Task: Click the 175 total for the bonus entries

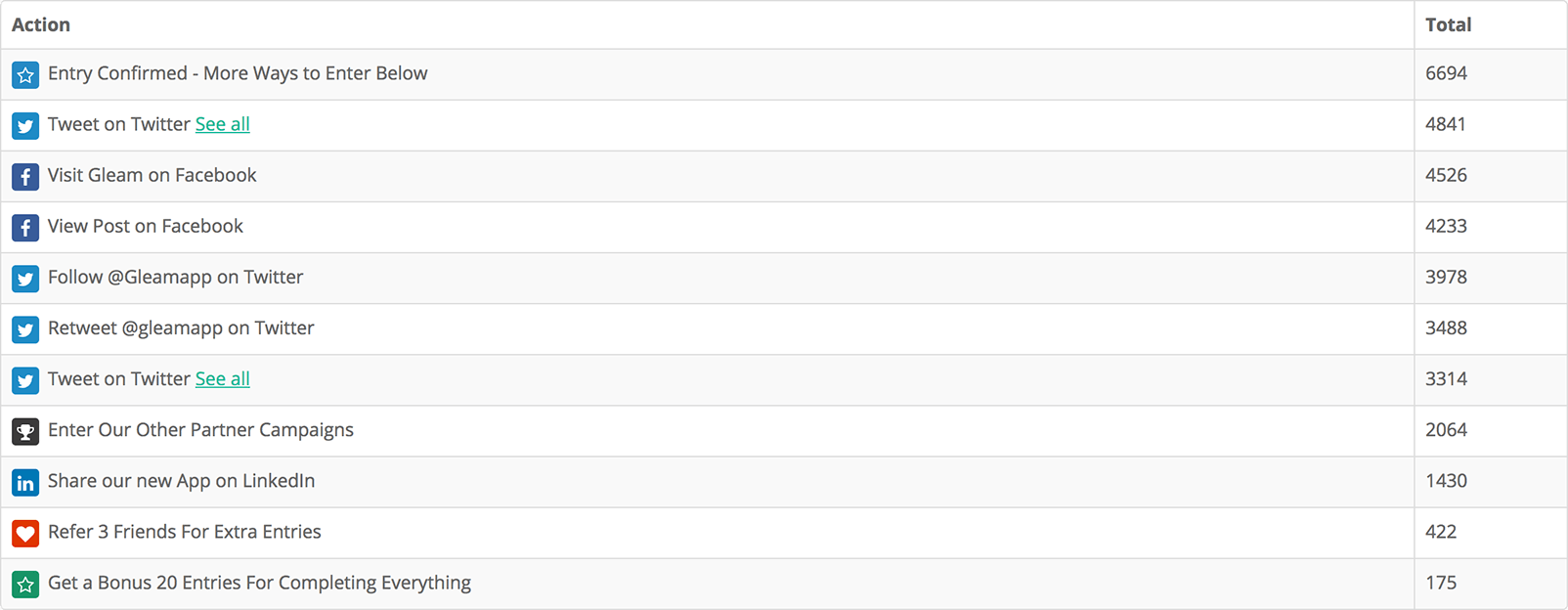Action: (x=1441, y=583)
